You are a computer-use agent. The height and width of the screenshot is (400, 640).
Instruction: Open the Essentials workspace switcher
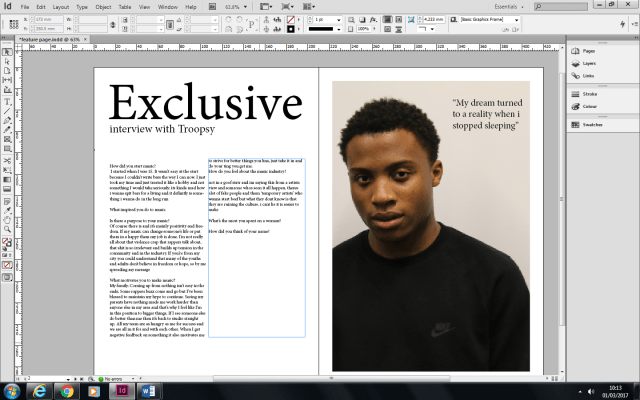pyautogui.click(x=509, y=7)
